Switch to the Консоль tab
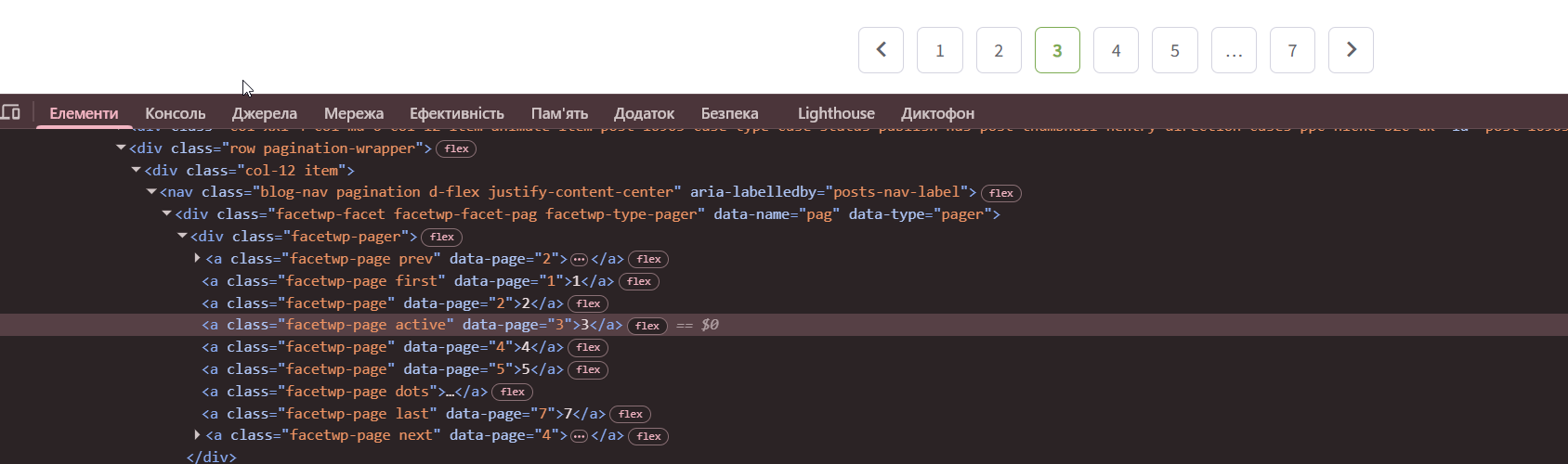1568x464 pixels. coord(175,113)
